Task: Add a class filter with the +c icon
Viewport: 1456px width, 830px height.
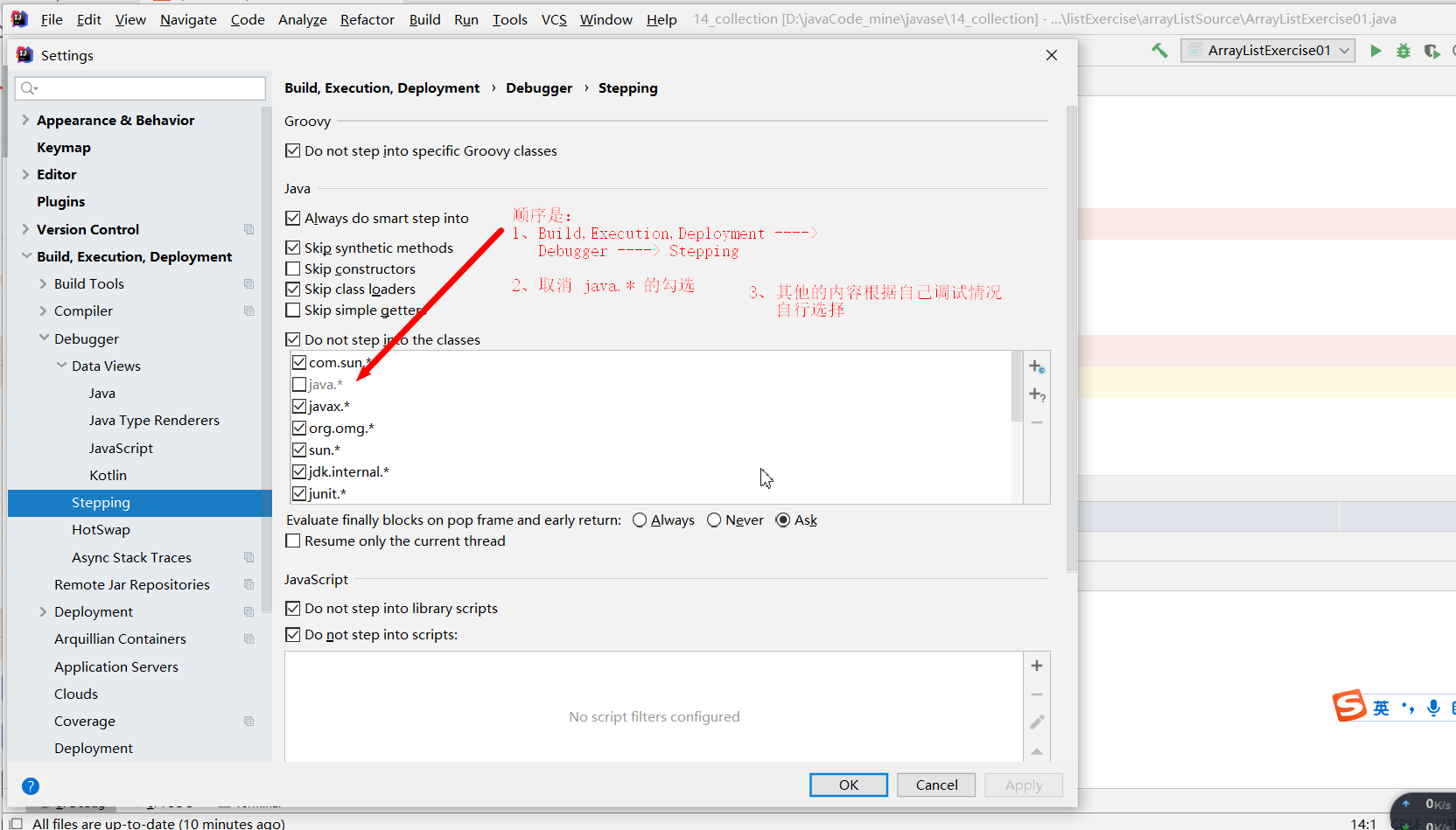Action: (1036, 366)
